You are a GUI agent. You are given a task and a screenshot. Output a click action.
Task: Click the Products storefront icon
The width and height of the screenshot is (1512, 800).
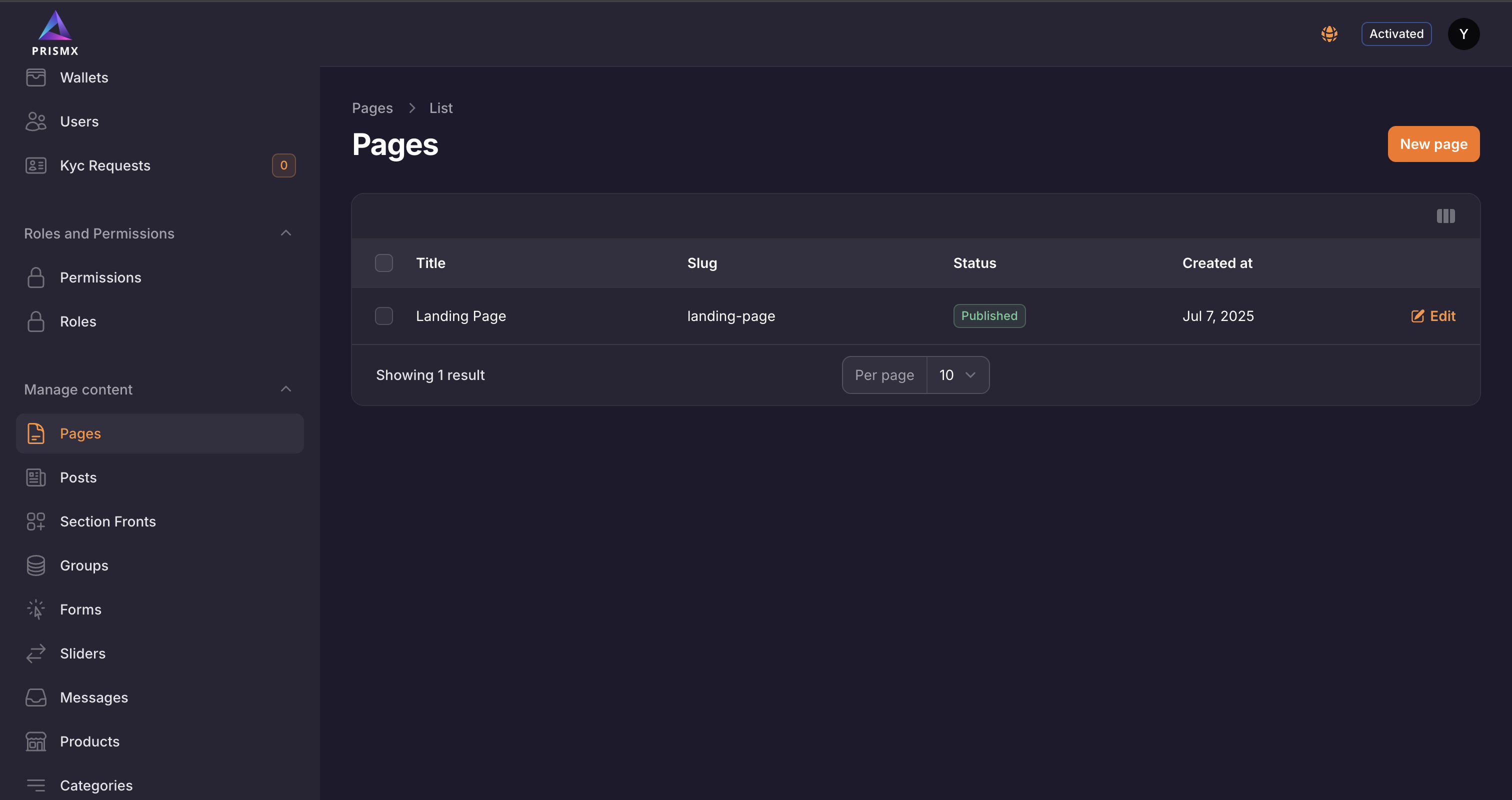[36, 741]
